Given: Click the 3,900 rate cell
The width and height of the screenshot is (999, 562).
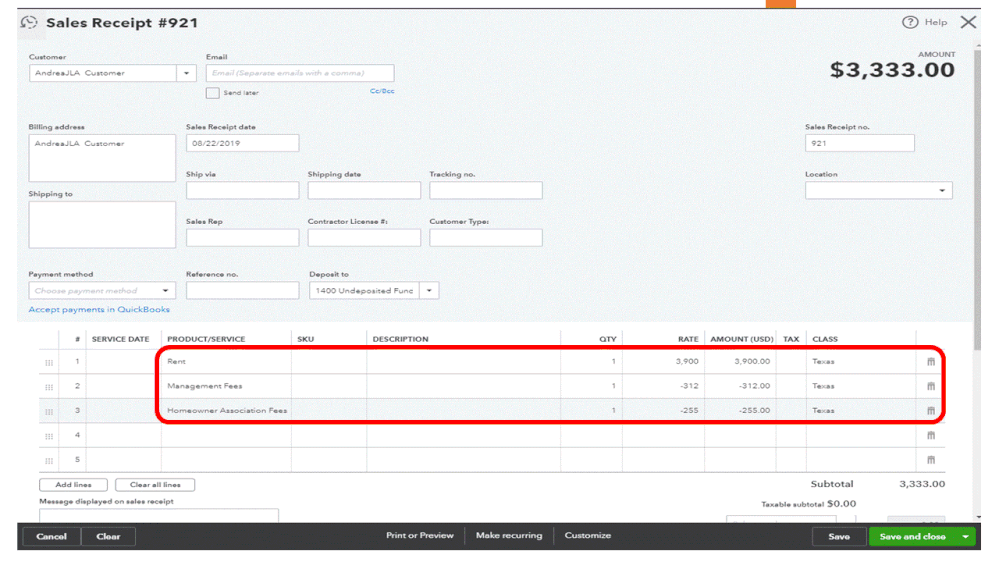Looking at the screenshot, I should pyautogui.click(x=663, y=361).
